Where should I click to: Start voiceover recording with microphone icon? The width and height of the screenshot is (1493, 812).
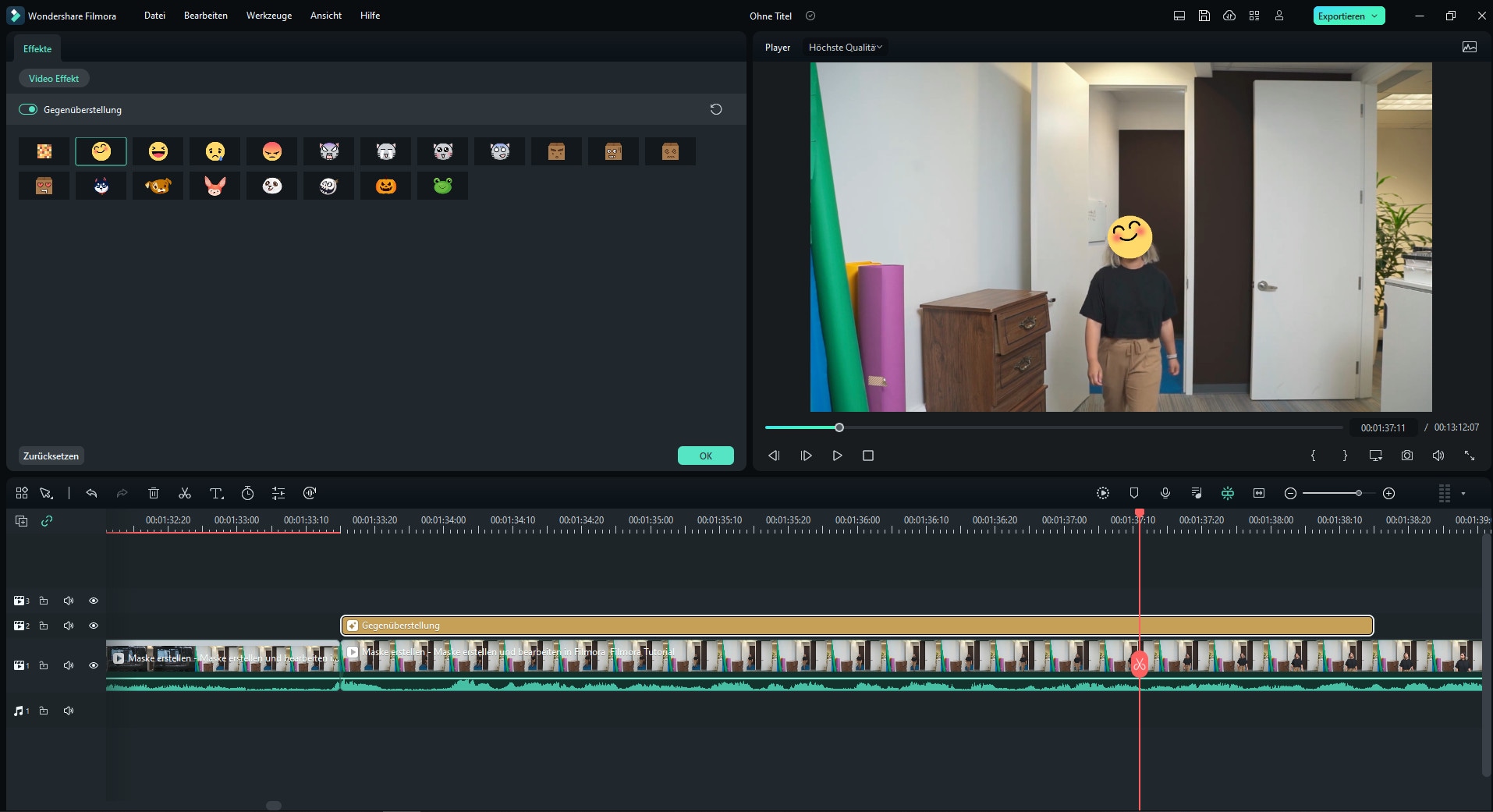tap(1165, 493)
